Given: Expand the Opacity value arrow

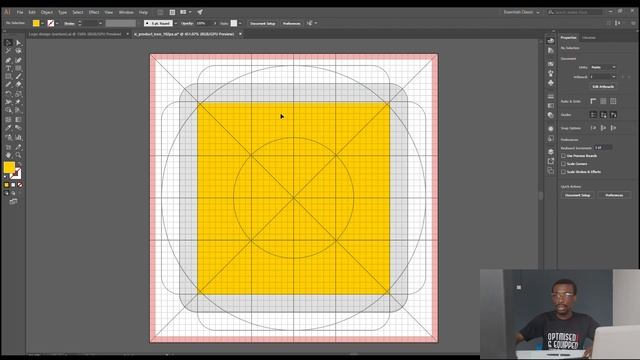Looking at the screenshot, I should 215,23.
